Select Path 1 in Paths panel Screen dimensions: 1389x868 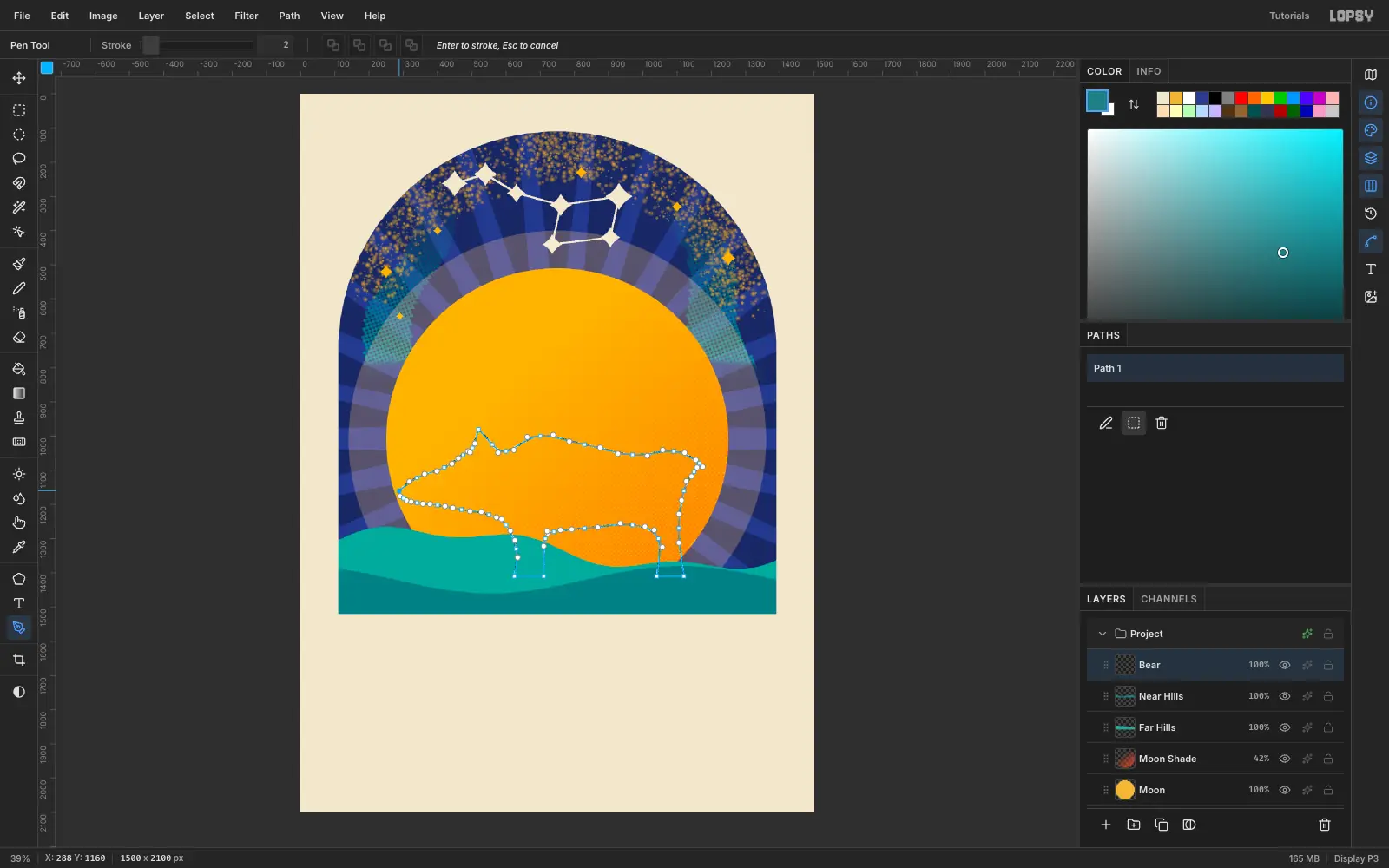(1215, 368)
